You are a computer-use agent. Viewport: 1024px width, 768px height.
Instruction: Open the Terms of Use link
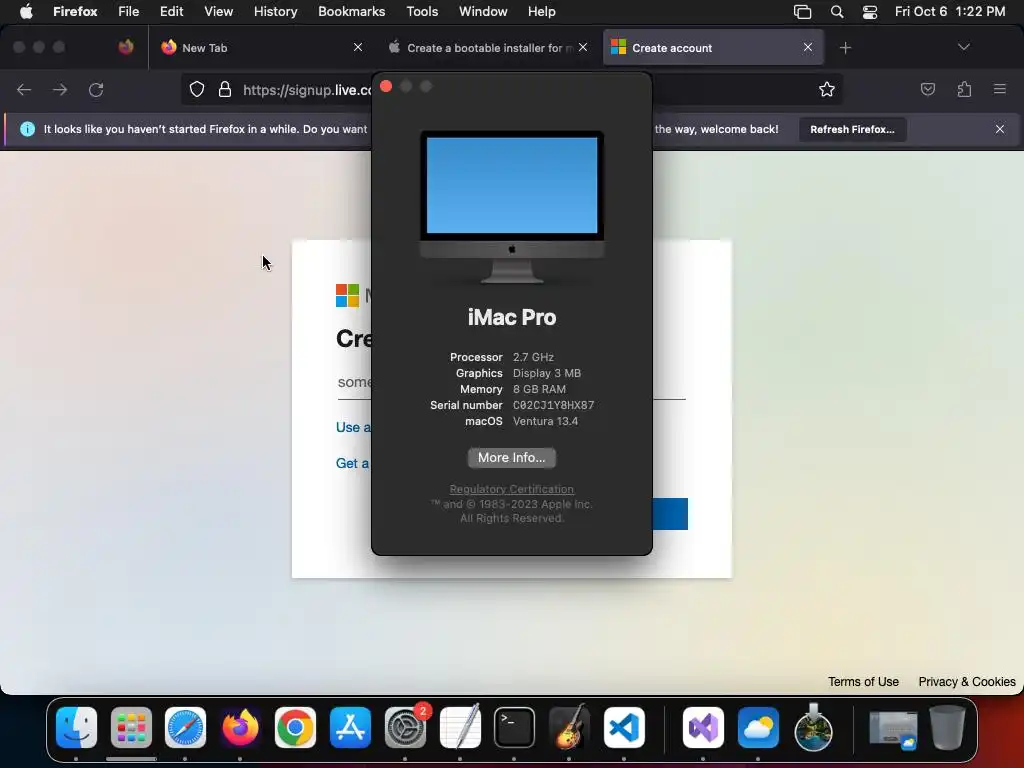[863, 682]
